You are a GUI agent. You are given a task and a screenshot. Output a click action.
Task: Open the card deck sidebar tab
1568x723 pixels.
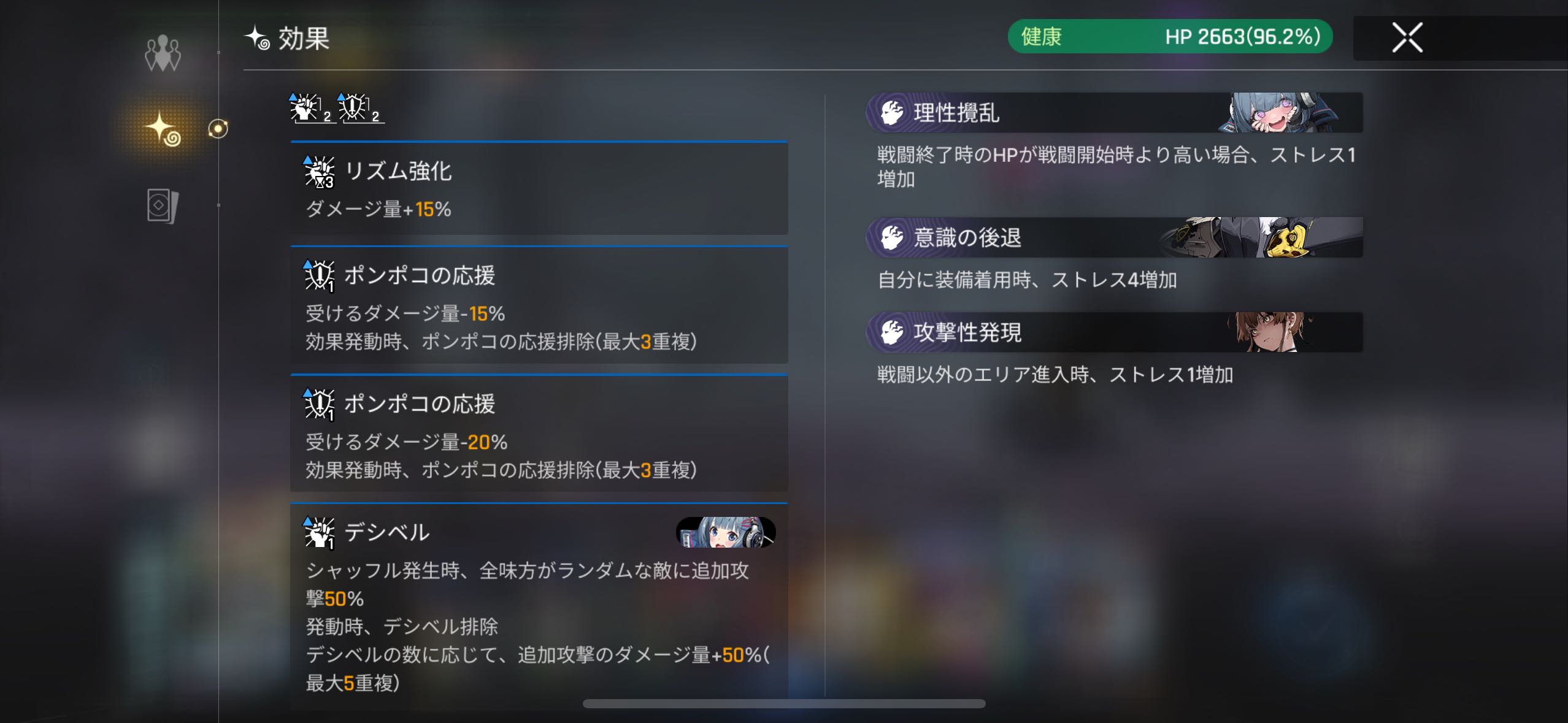pos(163,205)
